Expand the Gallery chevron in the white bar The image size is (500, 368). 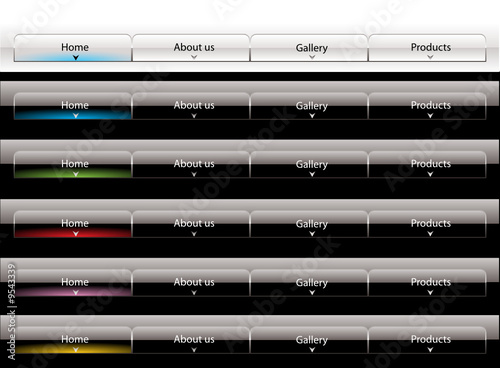point(312,57)
